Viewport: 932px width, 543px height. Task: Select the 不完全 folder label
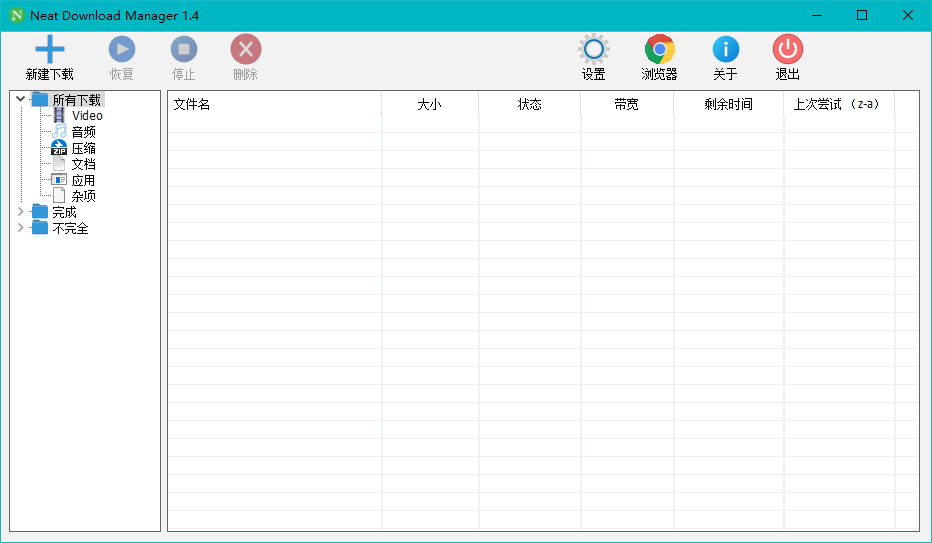tap(71, 228)
